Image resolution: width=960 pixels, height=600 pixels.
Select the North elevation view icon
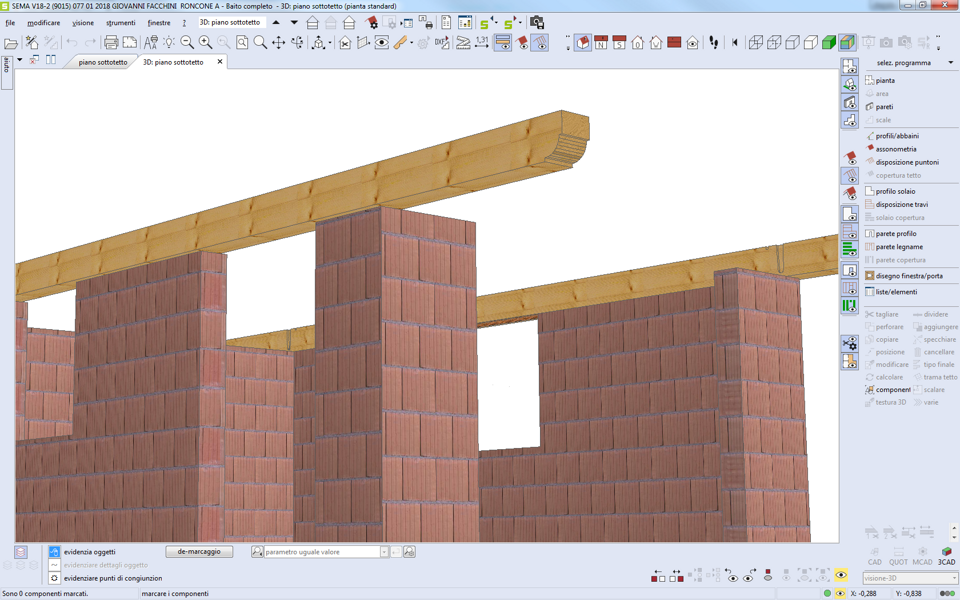pyautogui.click(x=601, y=43)
